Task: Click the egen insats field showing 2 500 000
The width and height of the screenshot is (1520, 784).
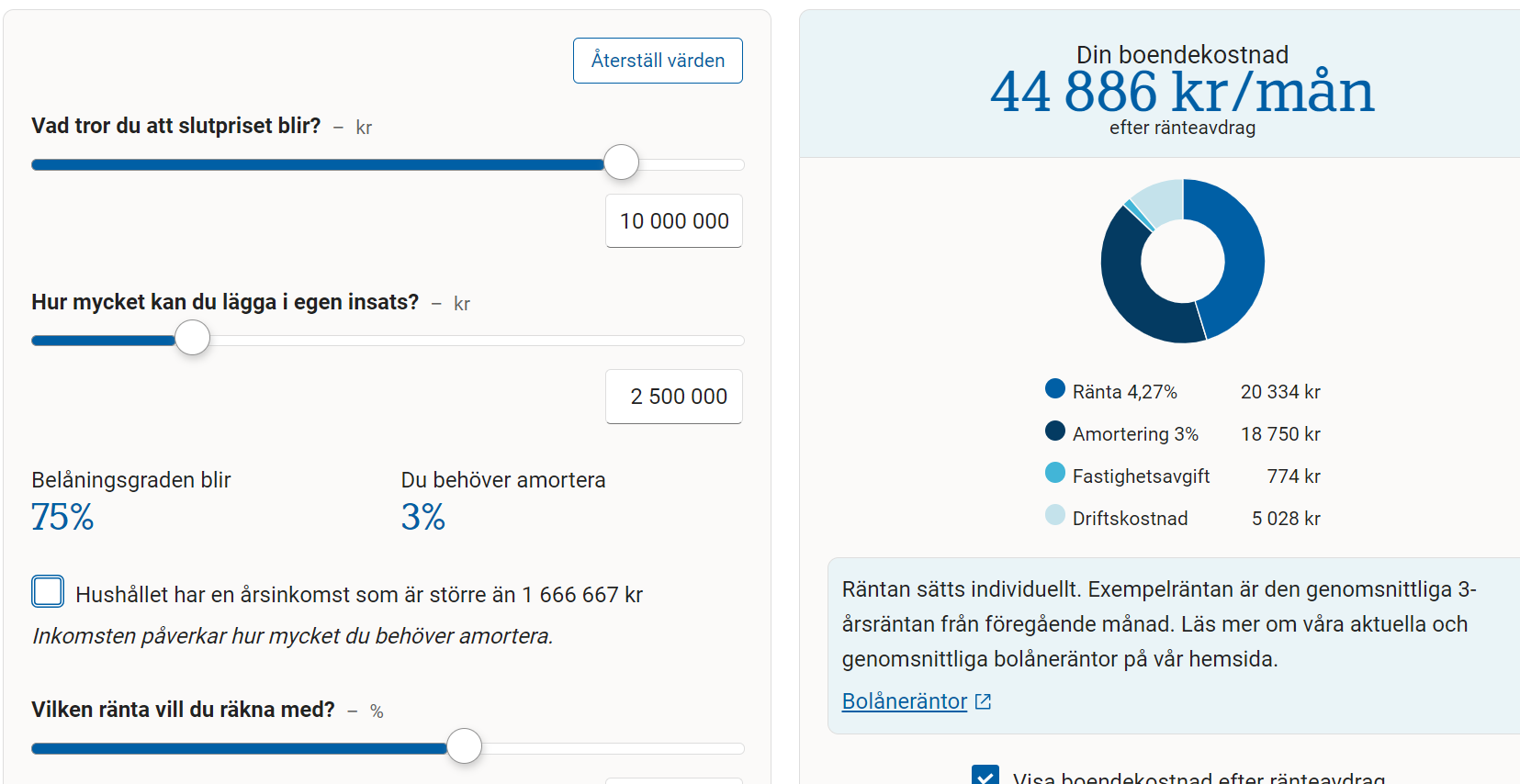Action: click(x=674, y=397)
